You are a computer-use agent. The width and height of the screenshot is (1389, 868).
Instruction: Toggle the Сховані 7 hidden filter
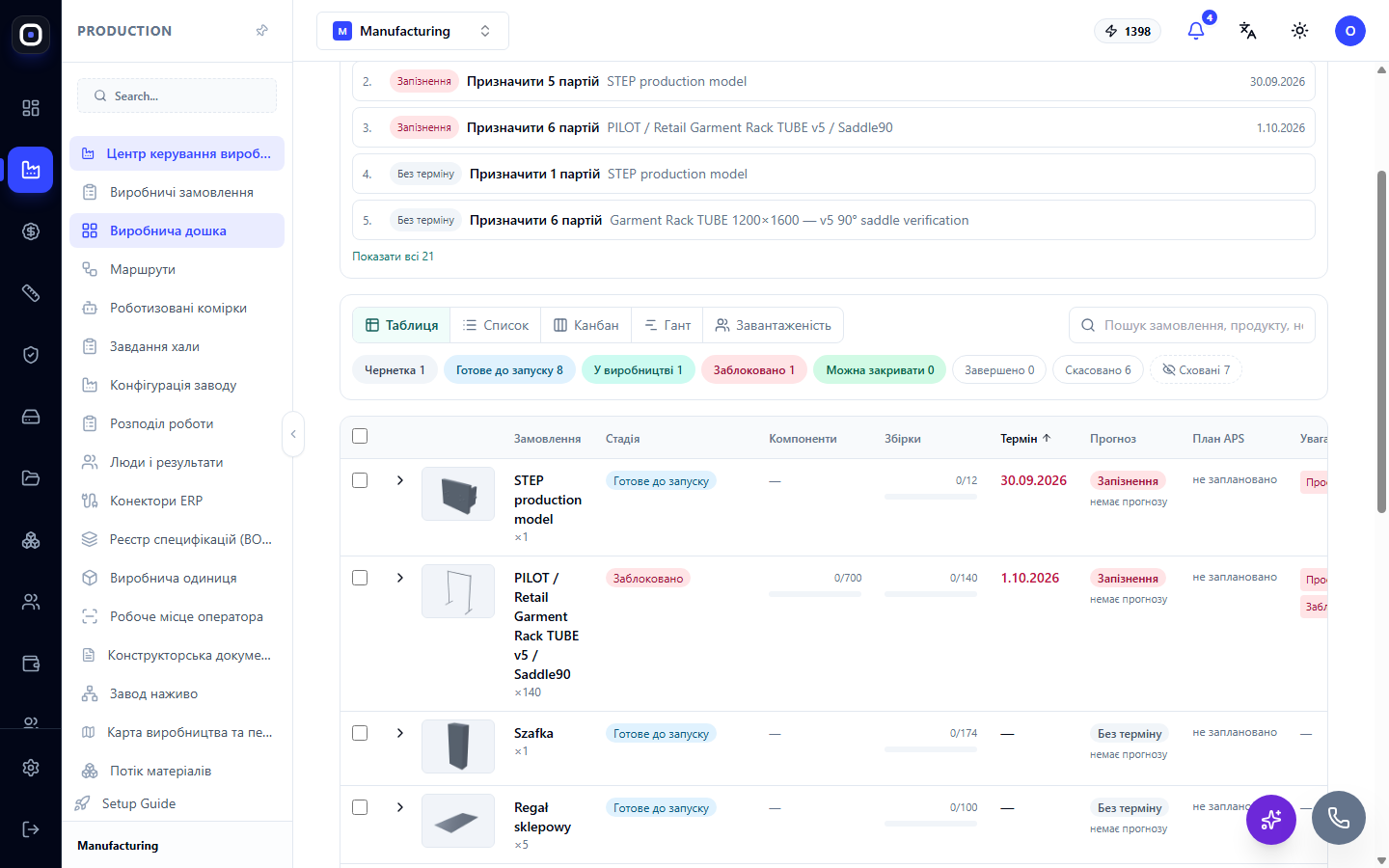(1196, 370)
